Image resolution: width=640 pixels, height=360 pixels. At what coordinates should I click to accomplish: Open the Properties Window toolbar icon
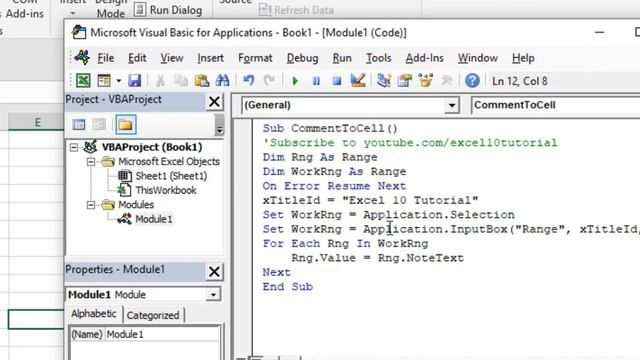tap(404, 81)
